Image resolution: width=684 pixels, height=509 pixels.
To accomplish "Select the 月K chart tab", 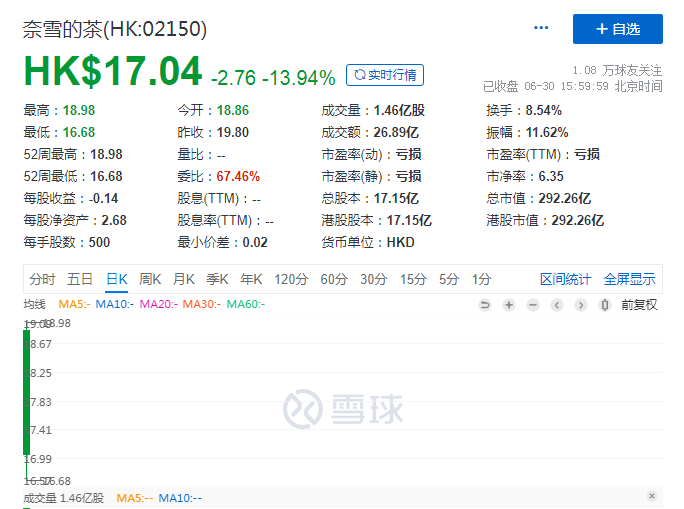I will (184, 279).
